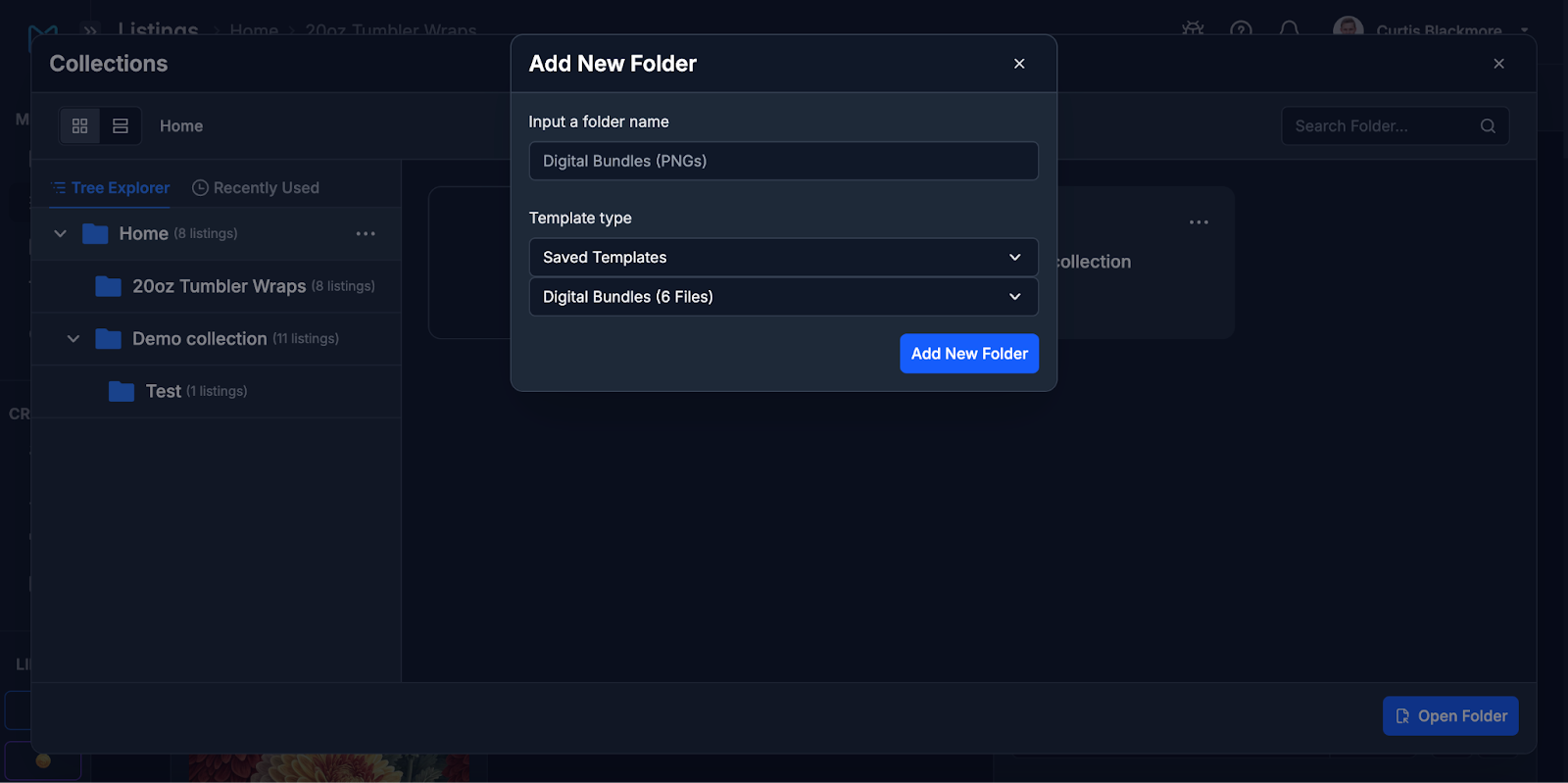Viewport: 1568px width, 783px height.
Task: Click the folder name input field
Action: [x=783, y=161]
